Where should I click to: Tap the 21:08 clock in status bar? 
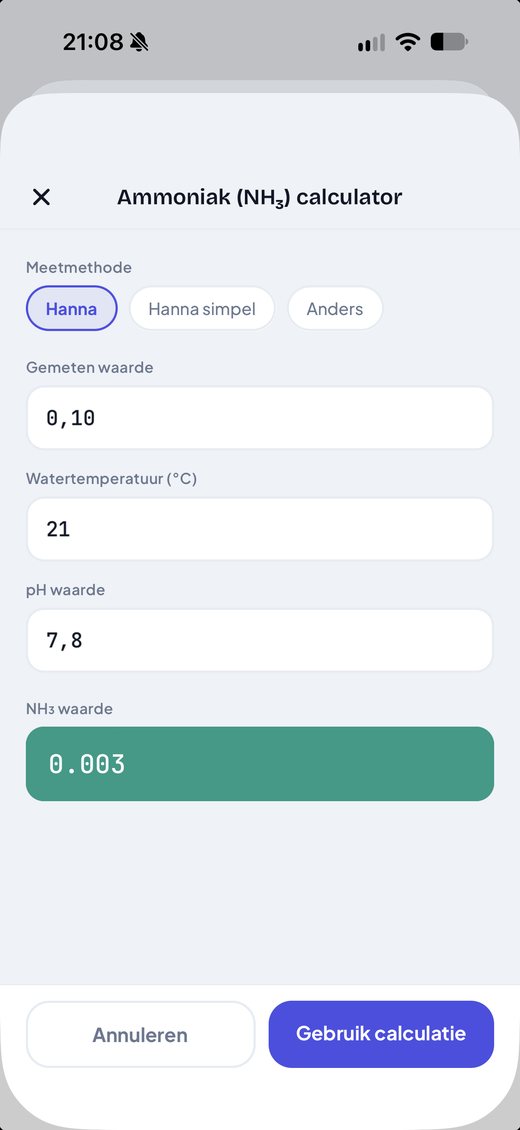pyautogui.click(x=93, y=43)
